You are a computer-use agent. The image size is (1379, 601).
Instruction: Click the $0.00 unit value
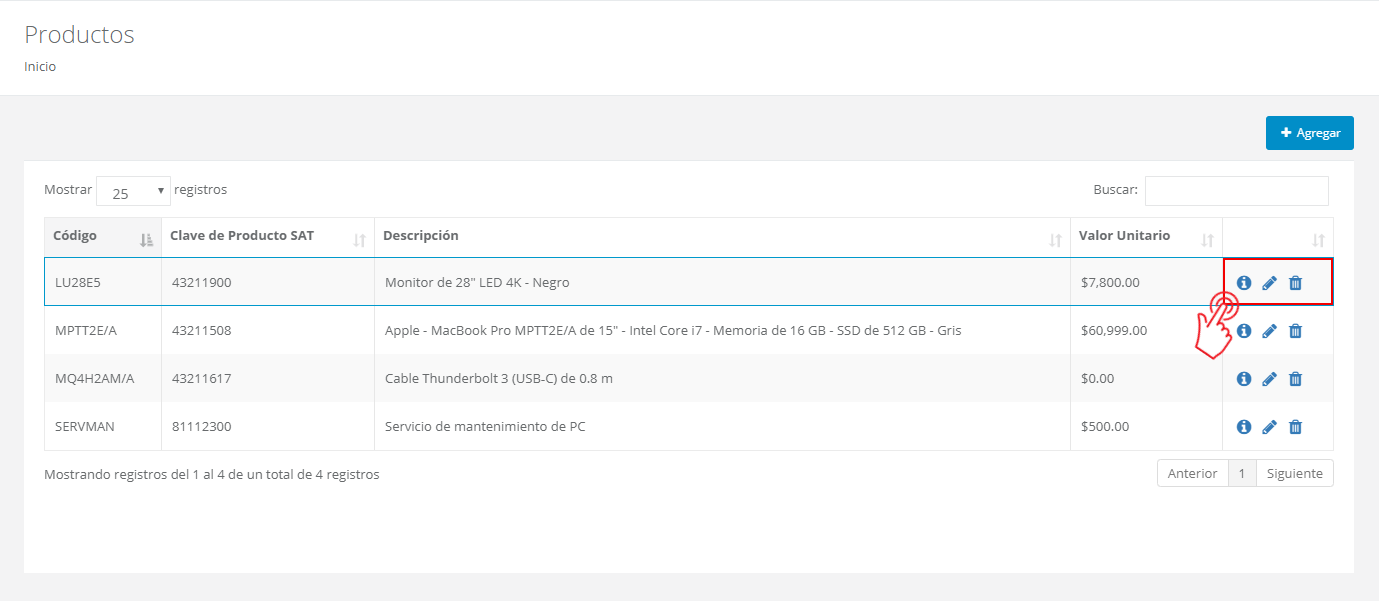1097,379
